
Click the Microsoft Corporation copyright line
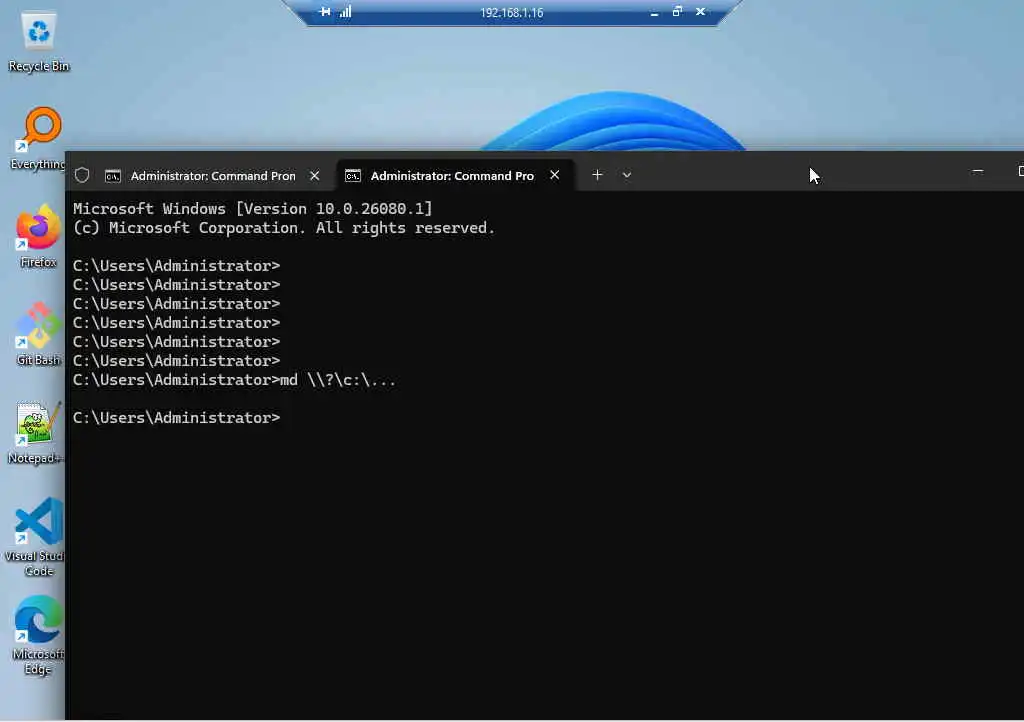tap(284, 228)
